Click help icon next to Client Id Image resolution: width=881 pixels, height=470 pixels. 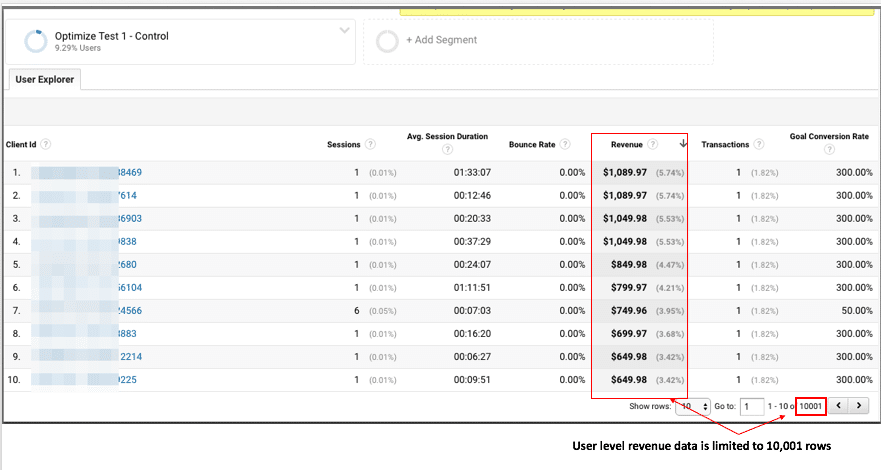click(x=46, y=145)
